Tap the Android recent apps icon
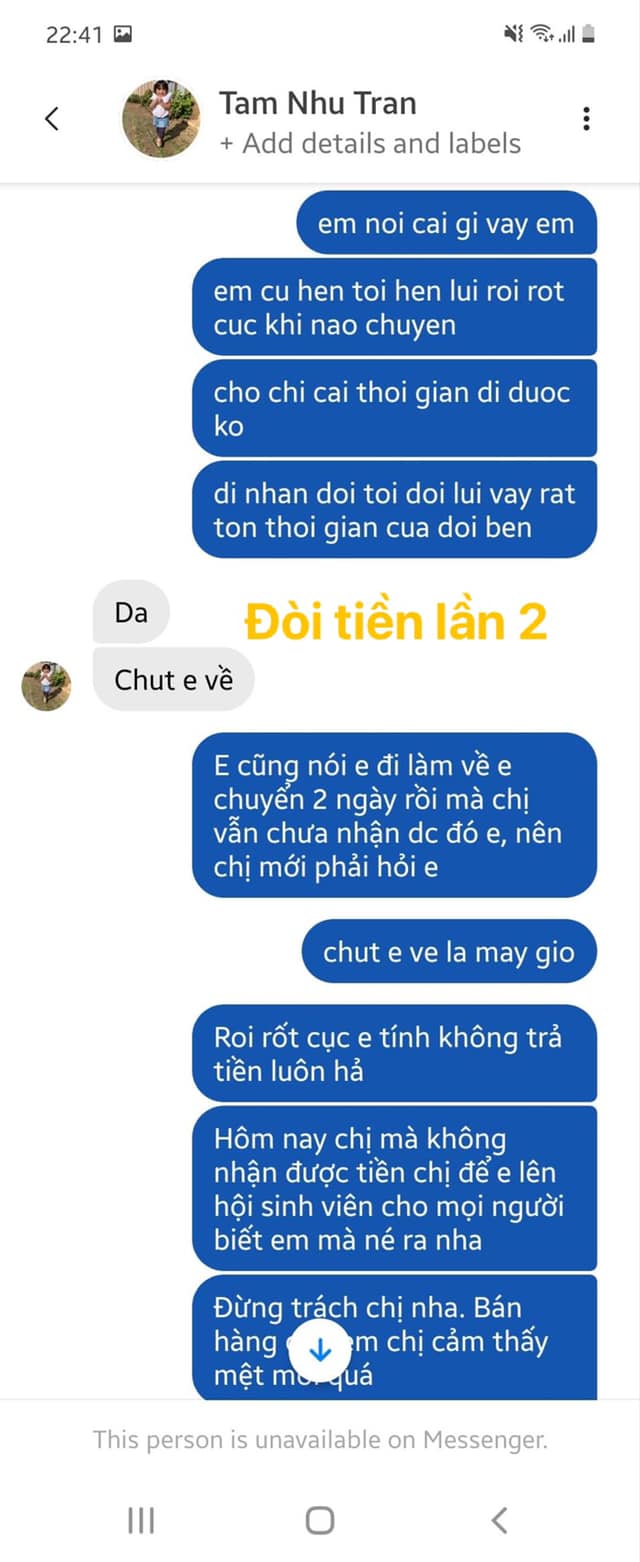This screenshot has height=1562, width=640. click(141, 1521)
